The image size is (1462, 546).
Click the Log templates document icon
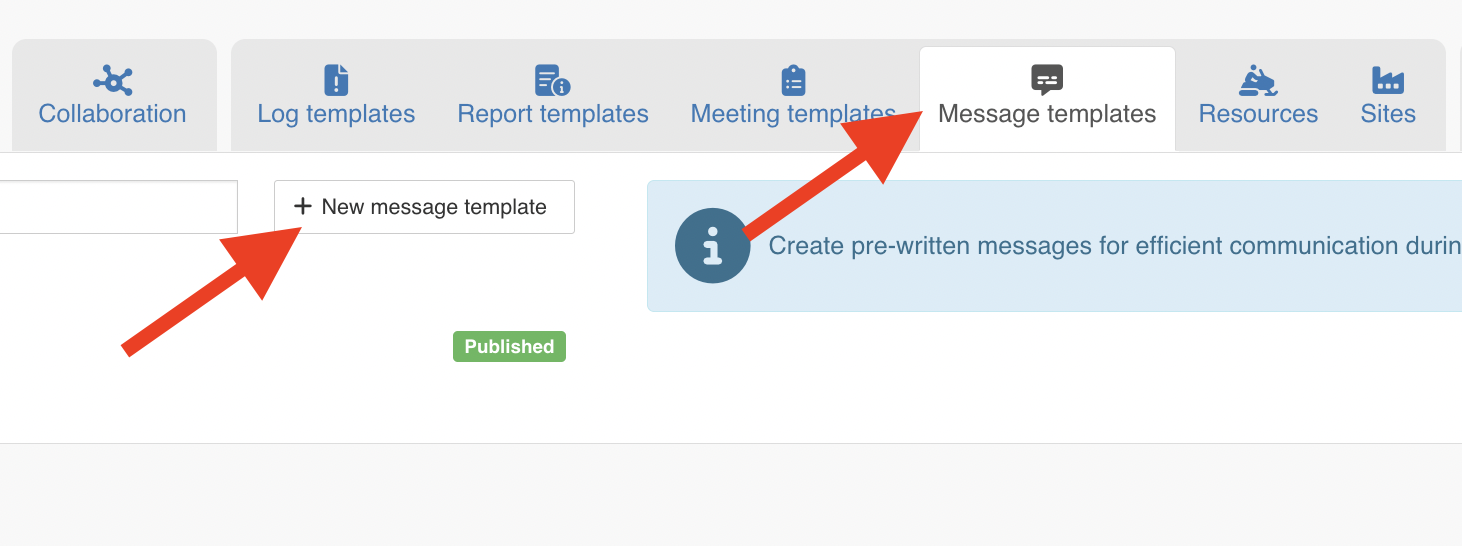[x=336, y=80]
